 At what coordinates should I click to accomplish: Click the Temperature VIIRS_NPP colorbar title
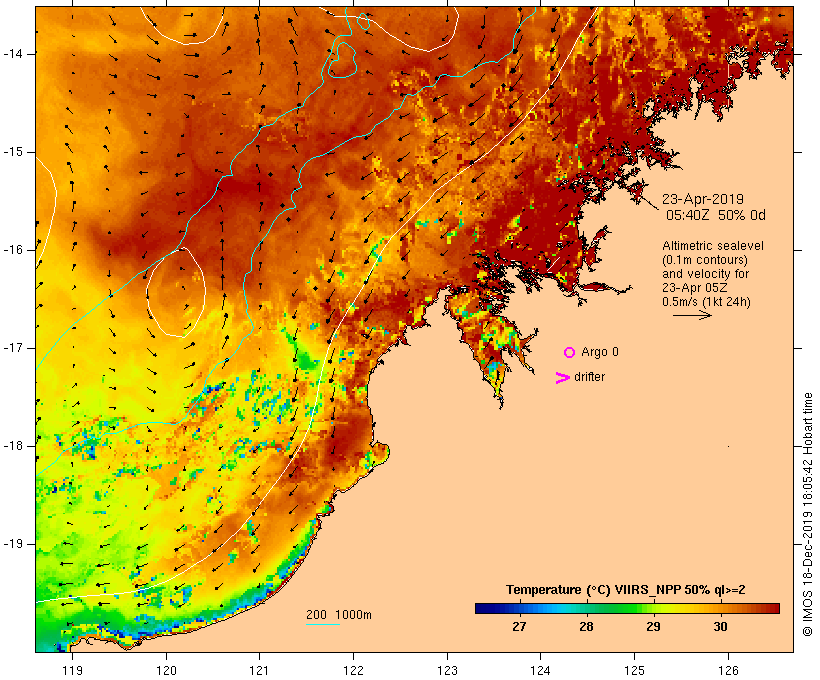pos(625,590)
